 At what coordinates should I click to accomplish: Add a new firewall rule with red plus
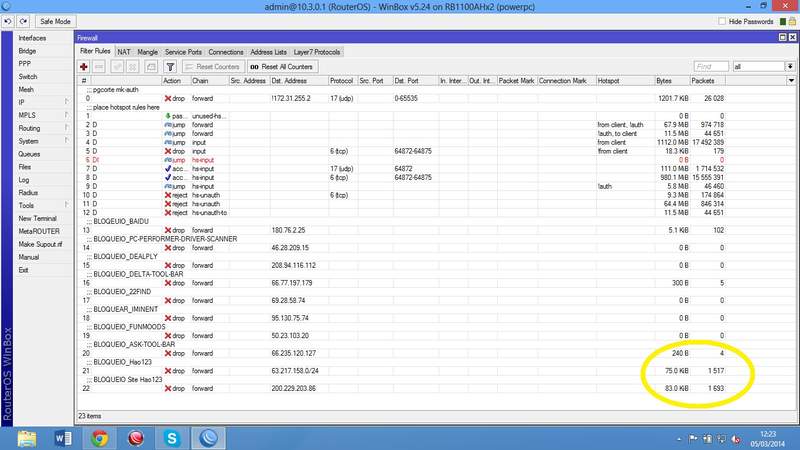[x=84, y=67]
